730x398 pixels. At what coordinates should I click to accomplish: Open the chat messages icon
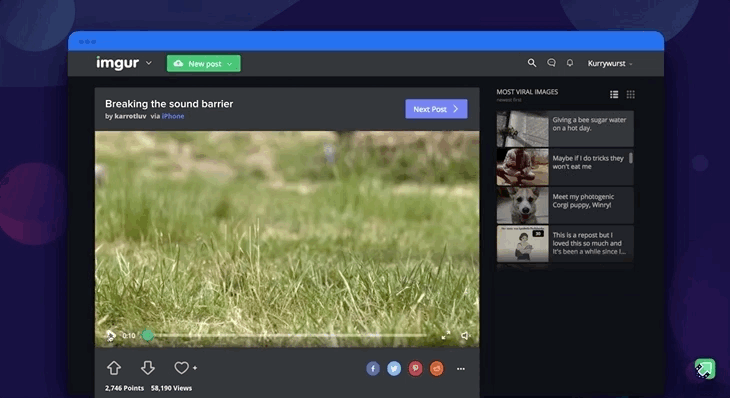pos(551,63)
